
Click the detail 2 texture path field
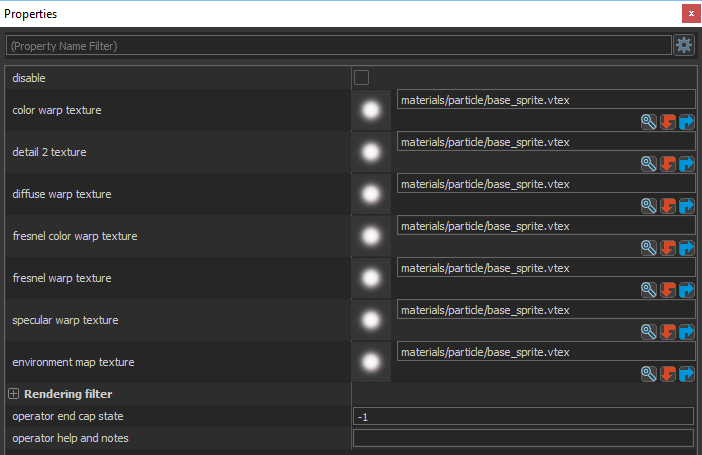[545, 142]
